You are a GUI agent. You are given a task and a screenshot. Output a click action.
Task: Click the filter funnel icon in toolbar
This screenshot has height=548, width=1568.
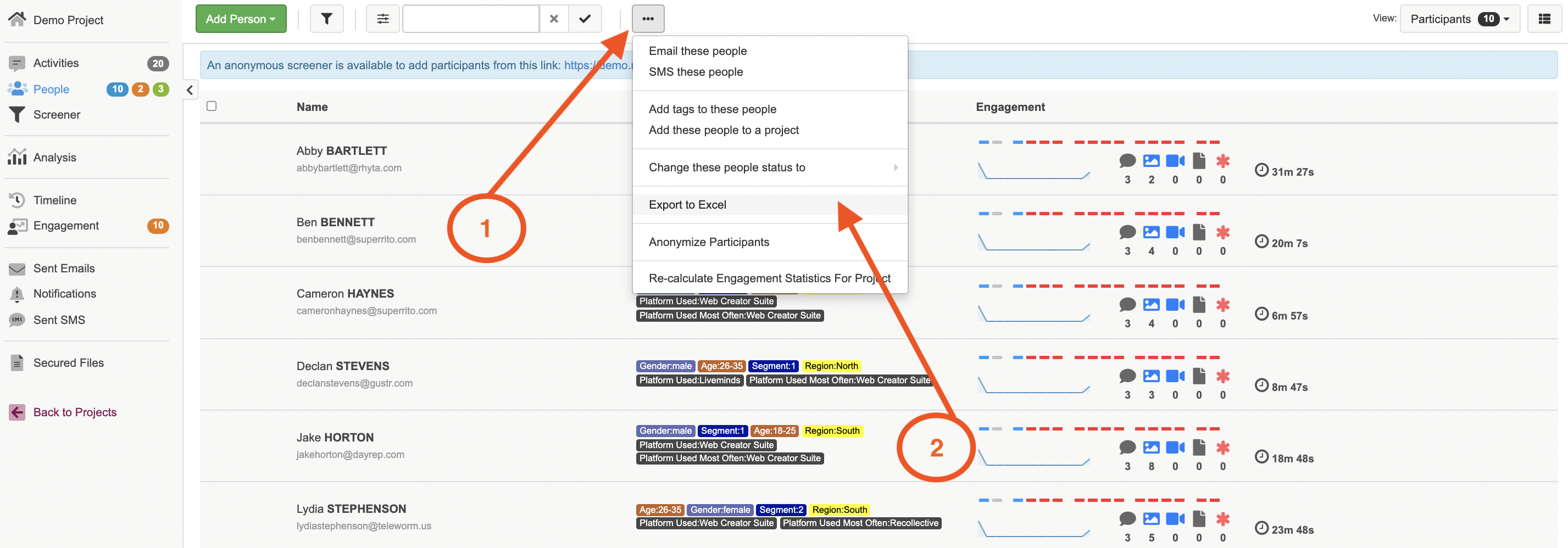click(x=326, y=19)
